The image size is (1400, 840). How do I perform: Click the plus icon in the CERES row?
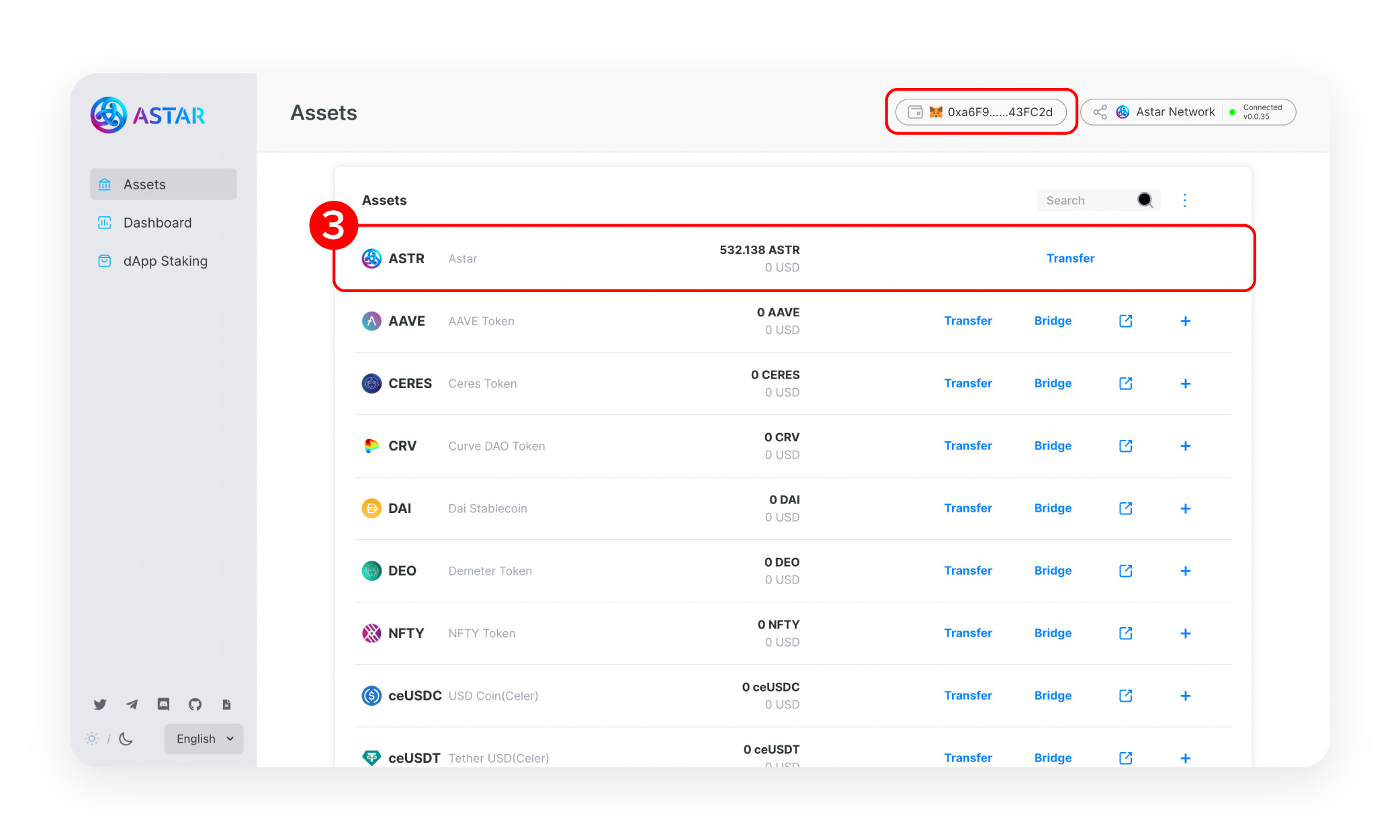pos(1186,383)
